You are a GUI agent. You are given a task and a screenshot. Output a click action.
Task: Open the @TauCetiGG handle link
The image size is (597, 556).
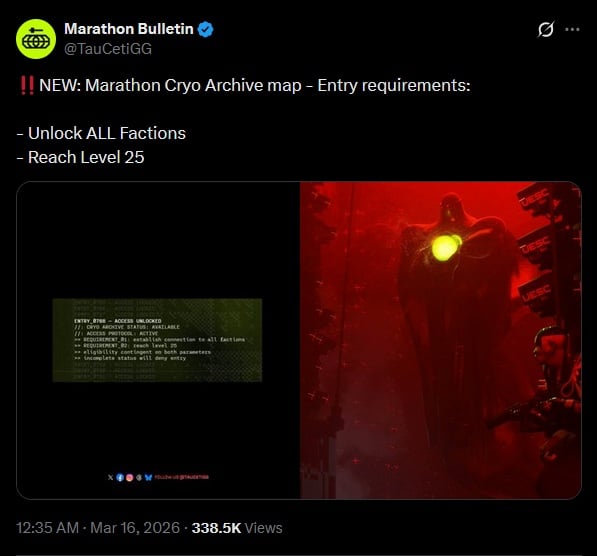pos(108,49)
